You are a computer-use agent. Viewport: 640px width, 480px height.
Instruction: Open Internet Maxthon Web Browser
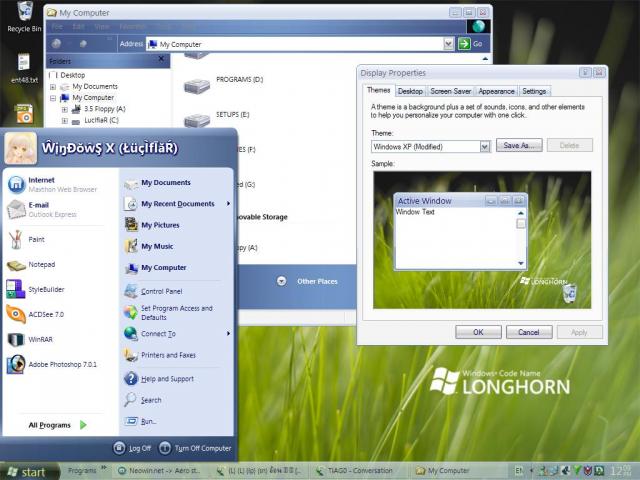click(x=53, y=184)
